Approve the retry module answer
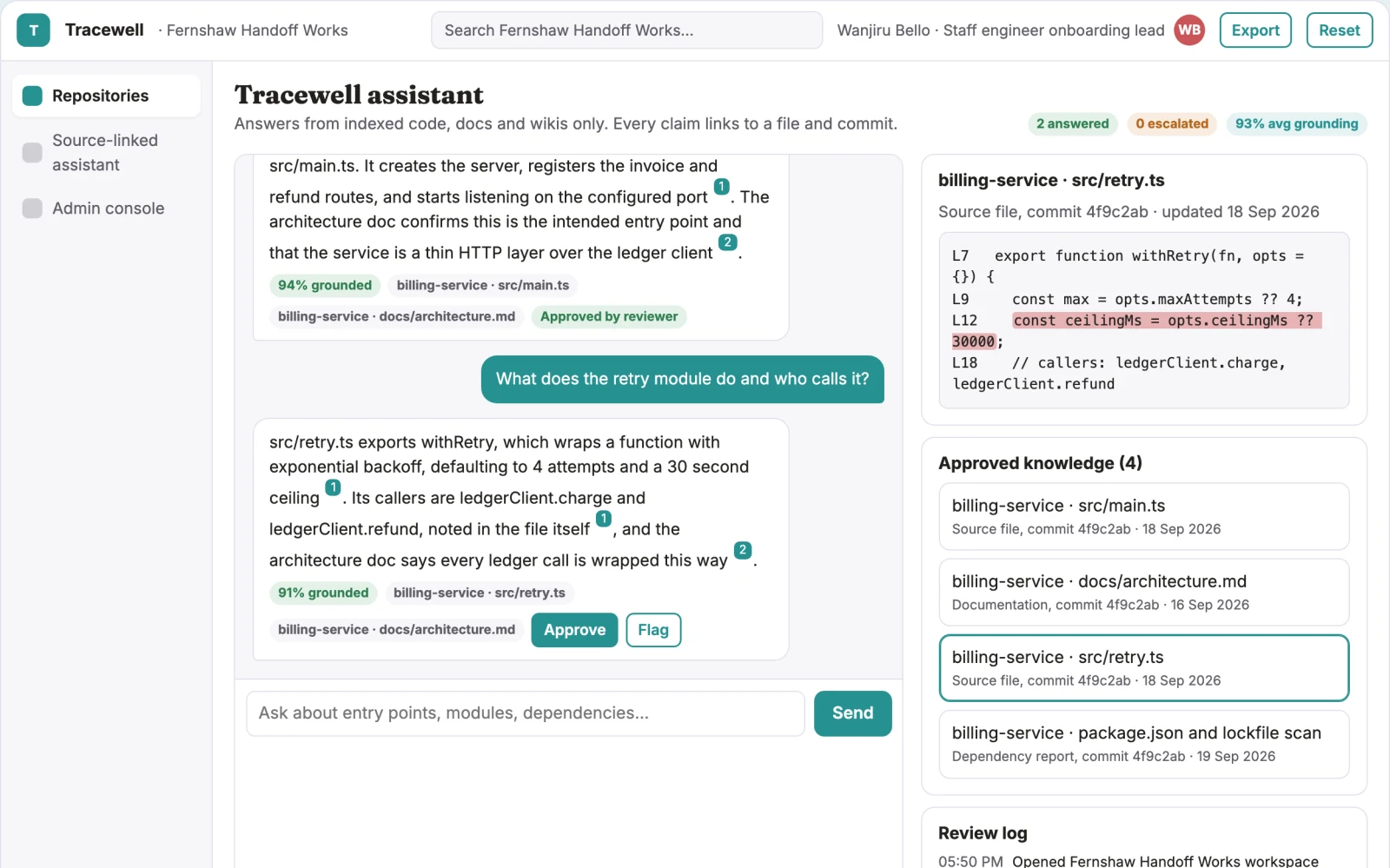This screenshot has width=1390, height=868. click(574, 630)
